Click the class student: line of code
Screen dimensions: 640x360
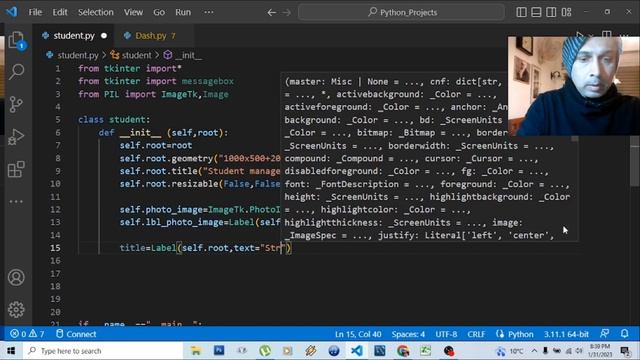(x=114, y=120)
